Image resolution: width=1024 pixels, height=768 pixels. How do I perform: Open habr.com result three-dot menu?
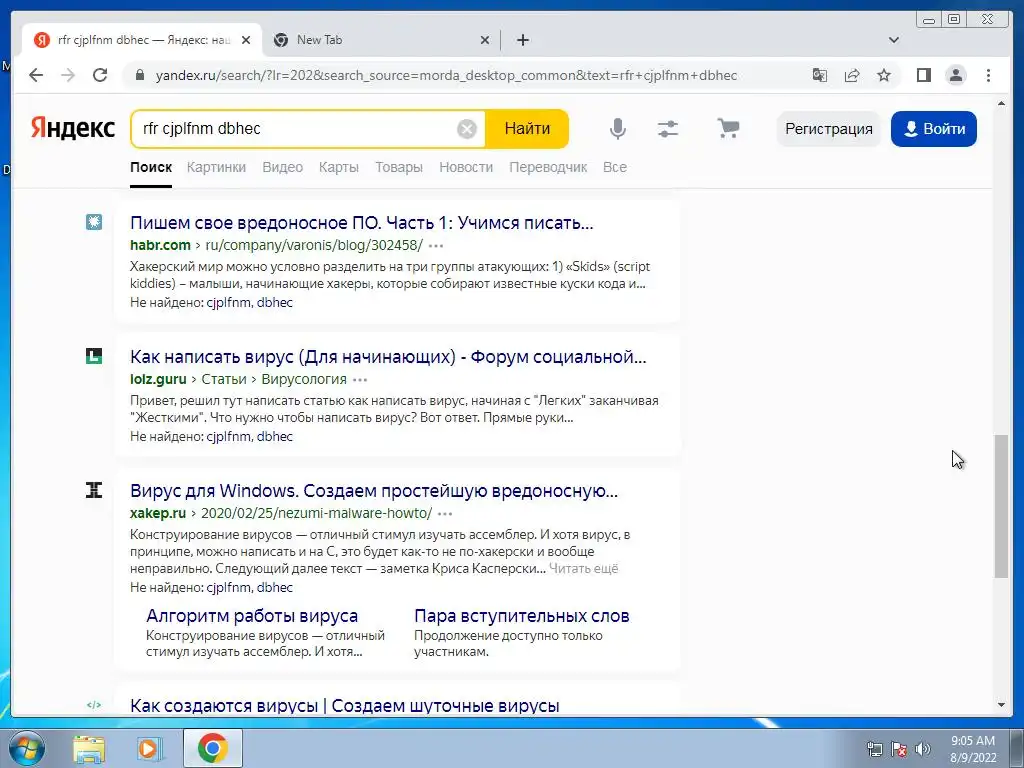pyautogui.click(x=436, y=246)
